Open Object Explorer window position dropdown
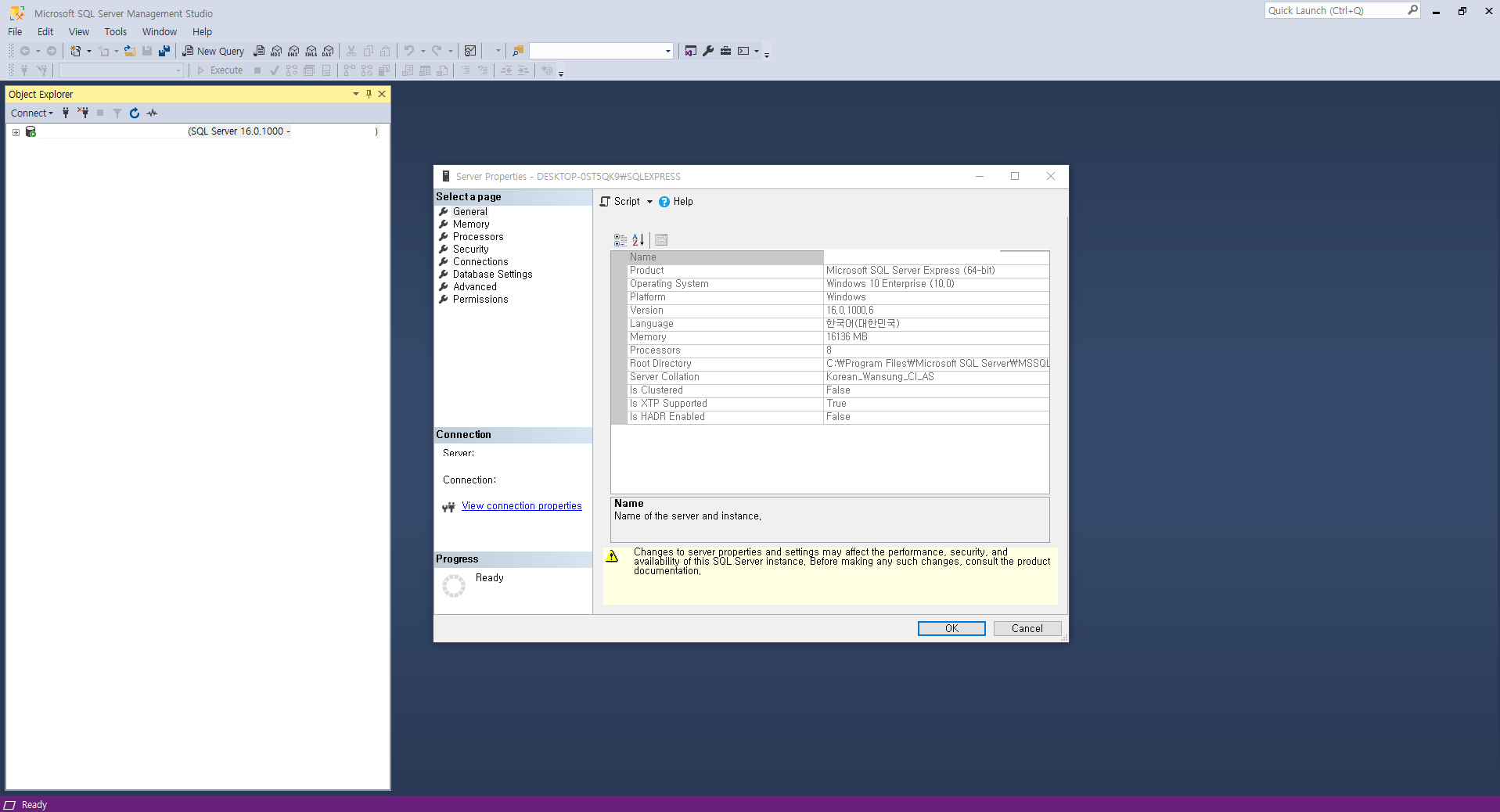 point(356,94)
